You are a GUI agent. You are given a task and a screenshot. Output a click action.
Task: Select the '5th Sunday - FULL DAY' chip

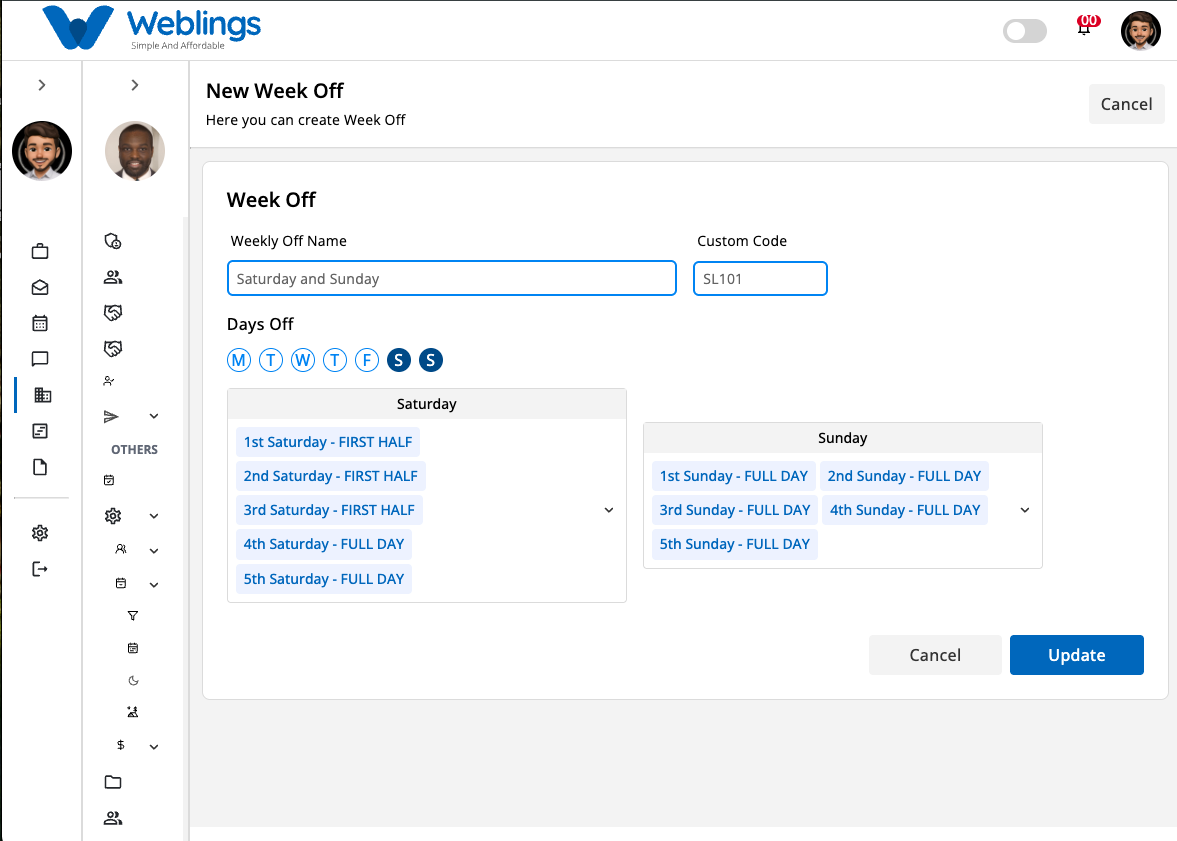(x=735, y=544)
